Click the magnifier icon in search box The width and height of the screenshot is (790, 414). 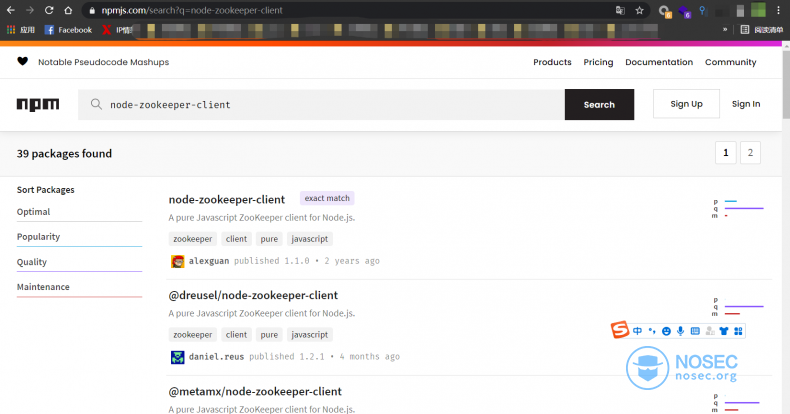(96, 104)
